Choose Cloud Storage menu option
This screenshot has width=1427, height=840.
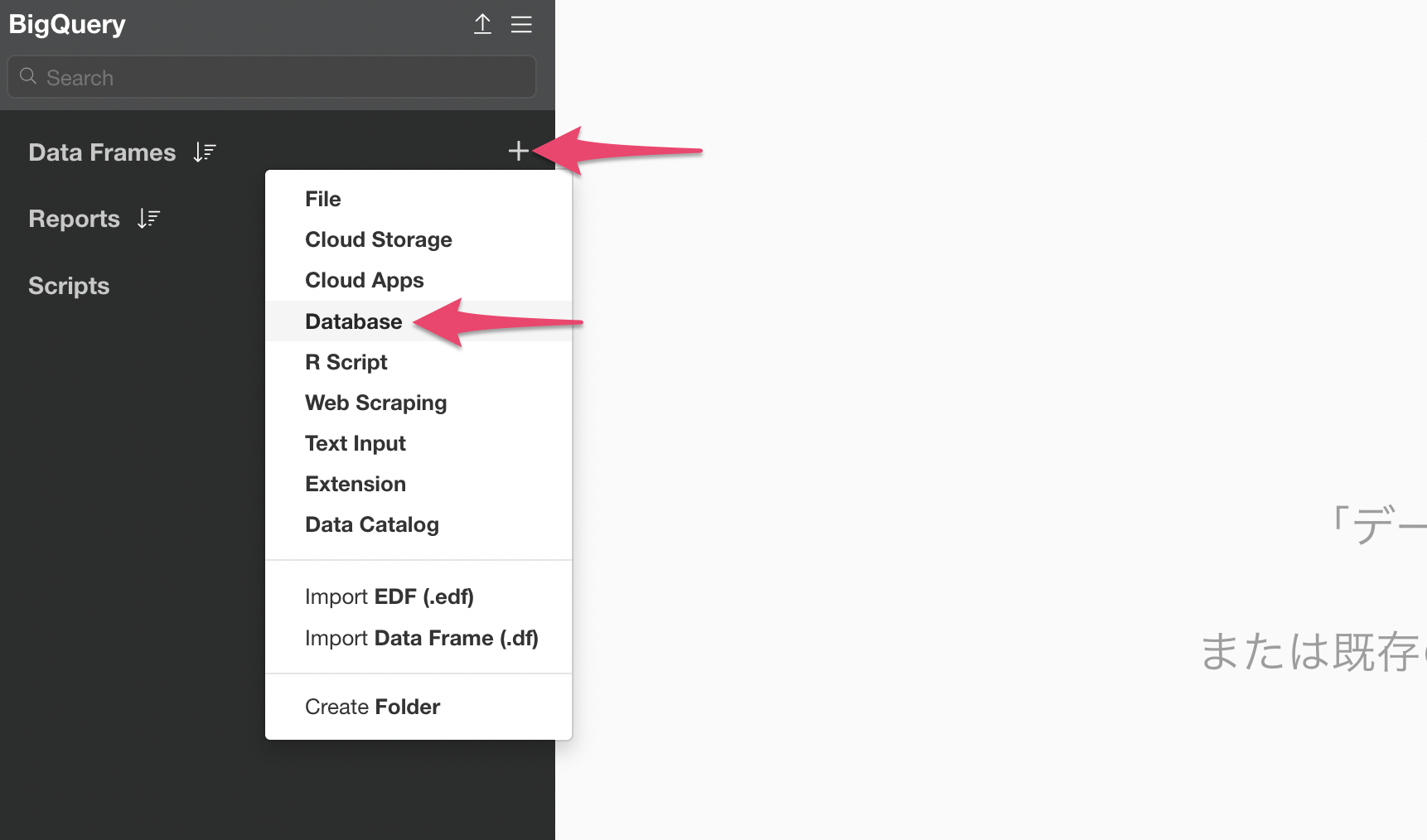click(379, 239)
